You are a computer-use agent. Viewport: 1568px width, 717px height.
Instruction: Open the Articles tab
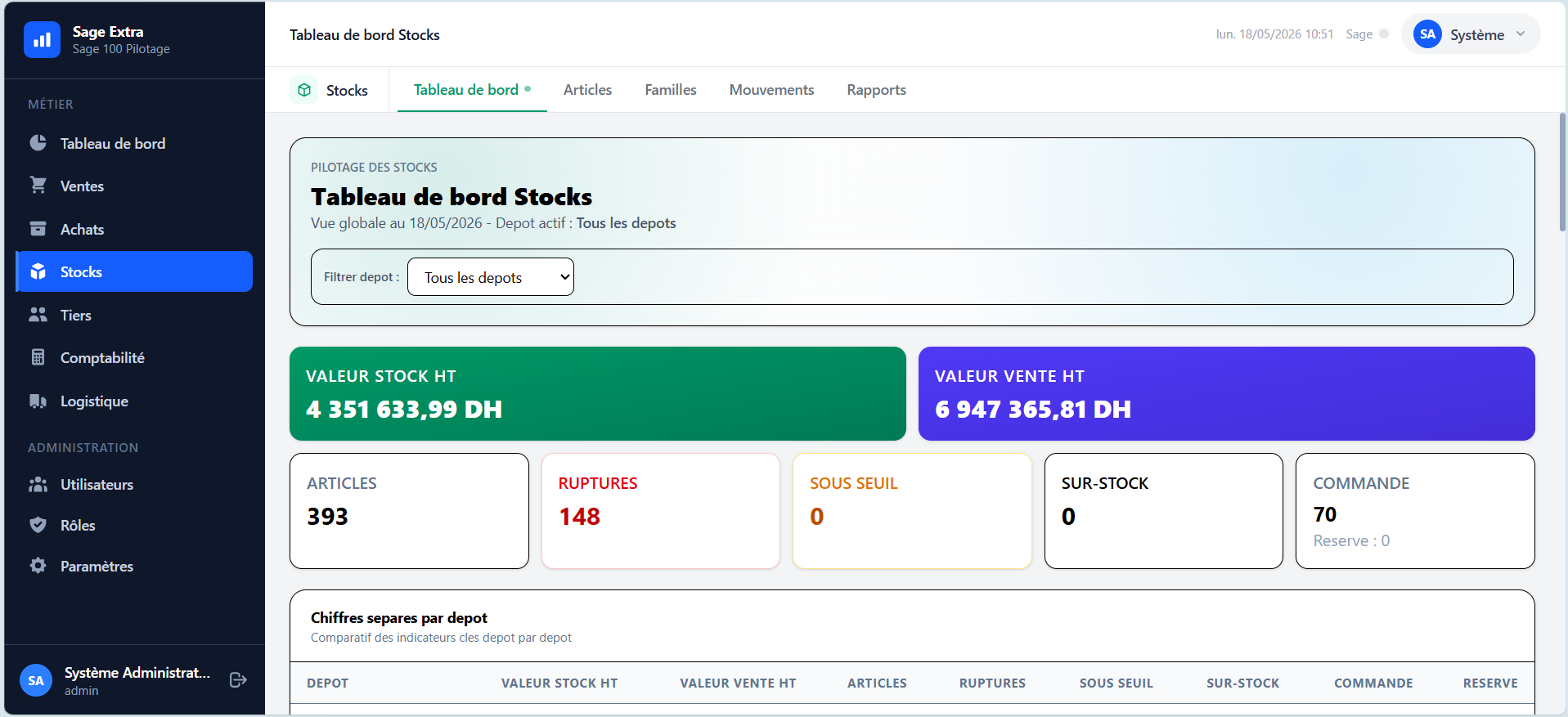coord(587,90)
